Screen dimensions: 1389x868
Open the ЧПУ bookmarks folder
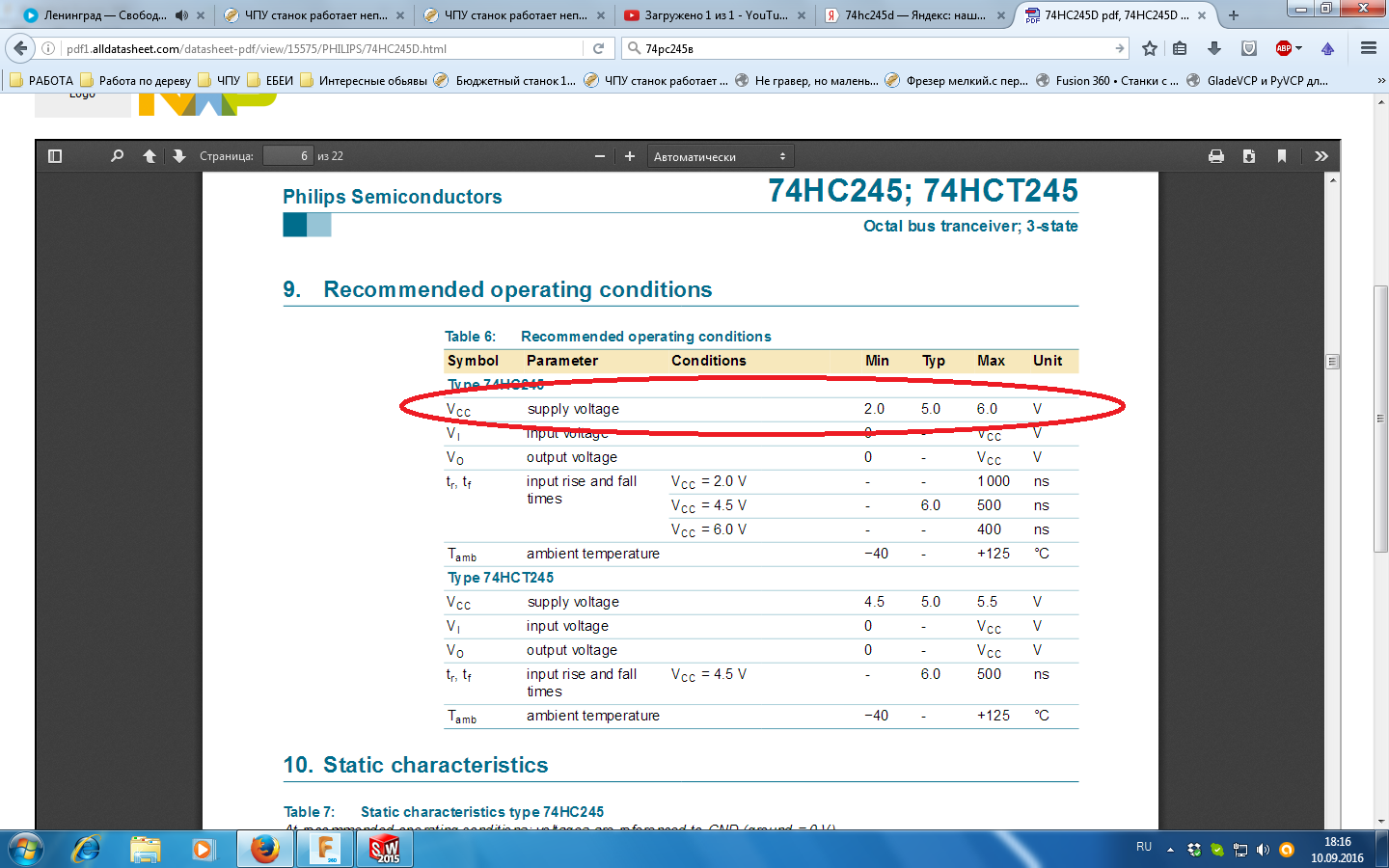(219, 81)
